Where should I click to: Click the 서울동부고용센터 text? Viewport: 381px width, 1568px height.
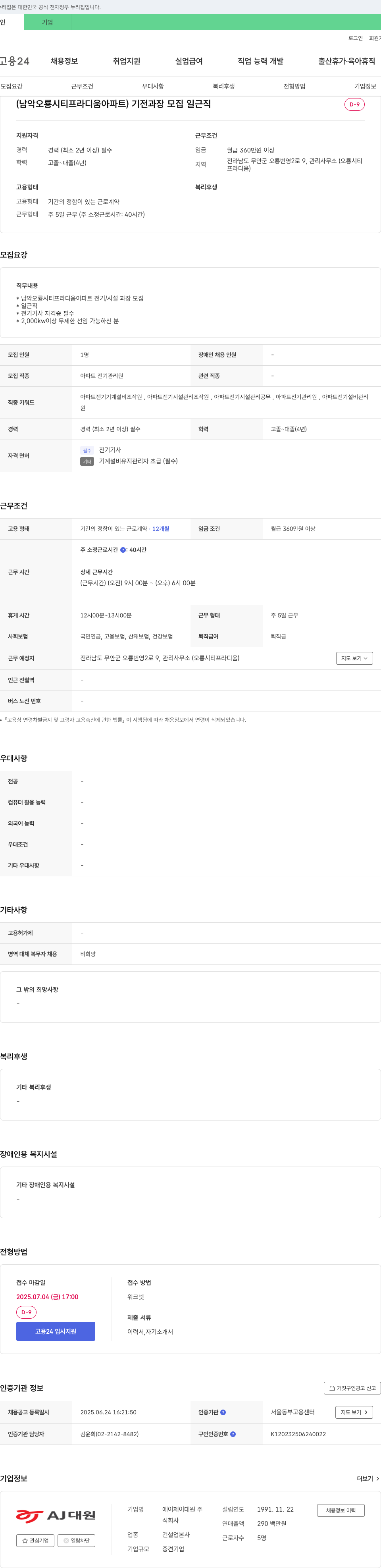pos(293,1412)
